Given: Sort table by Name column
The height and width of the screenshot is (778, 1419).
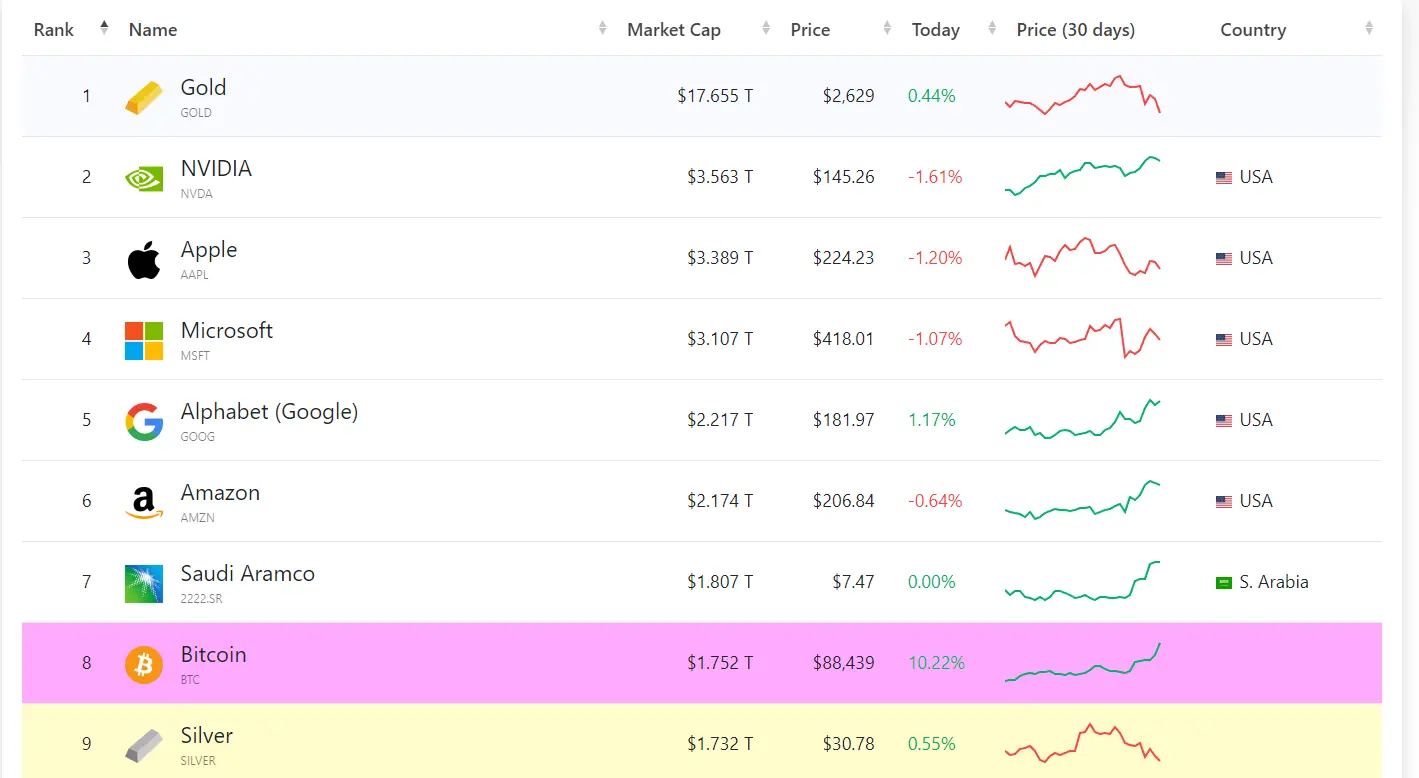Looking at the screenshot, I should pos(153,30).
